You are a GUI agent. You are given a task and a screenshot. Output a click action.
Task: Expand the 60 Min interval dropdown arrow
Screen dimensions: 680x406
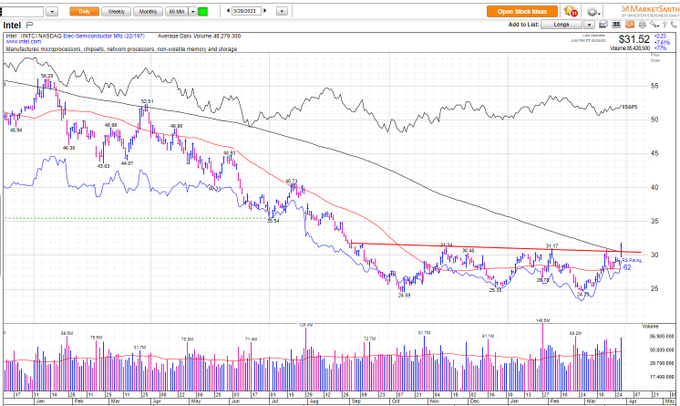pos(193,12)
